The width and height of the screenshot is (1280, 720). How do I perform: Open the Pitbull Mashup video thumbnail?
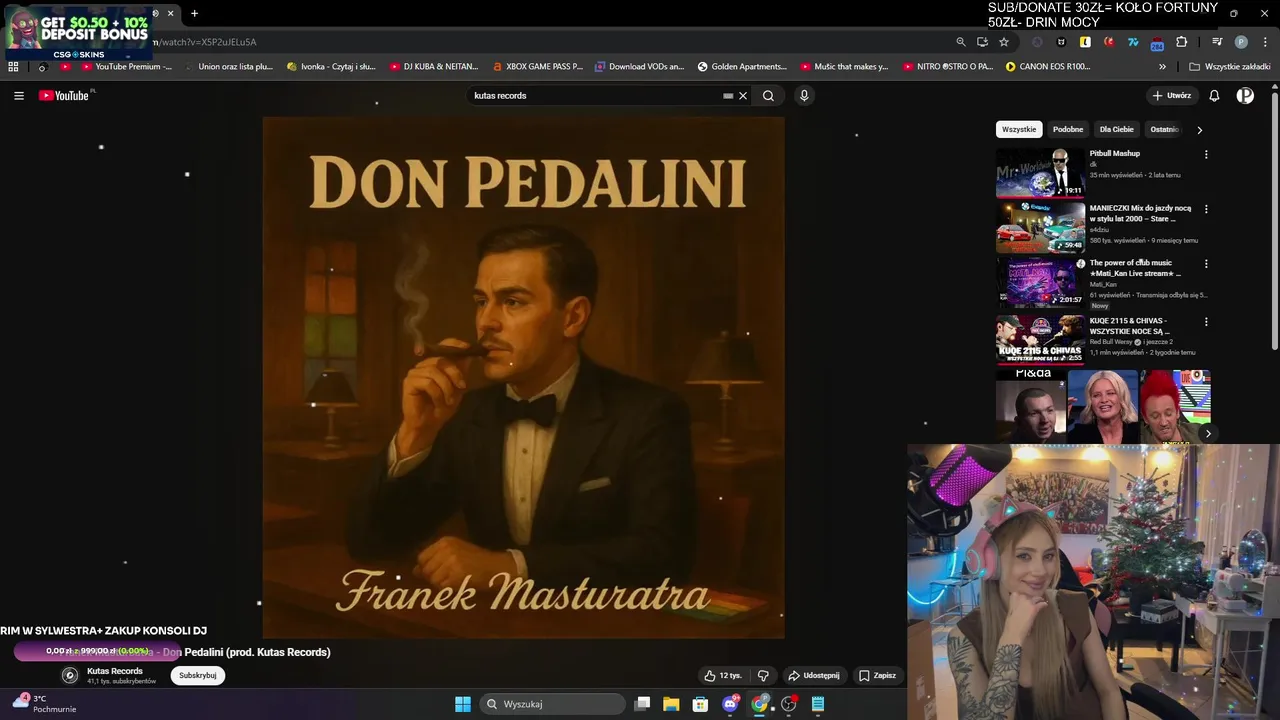(1040, 173)
